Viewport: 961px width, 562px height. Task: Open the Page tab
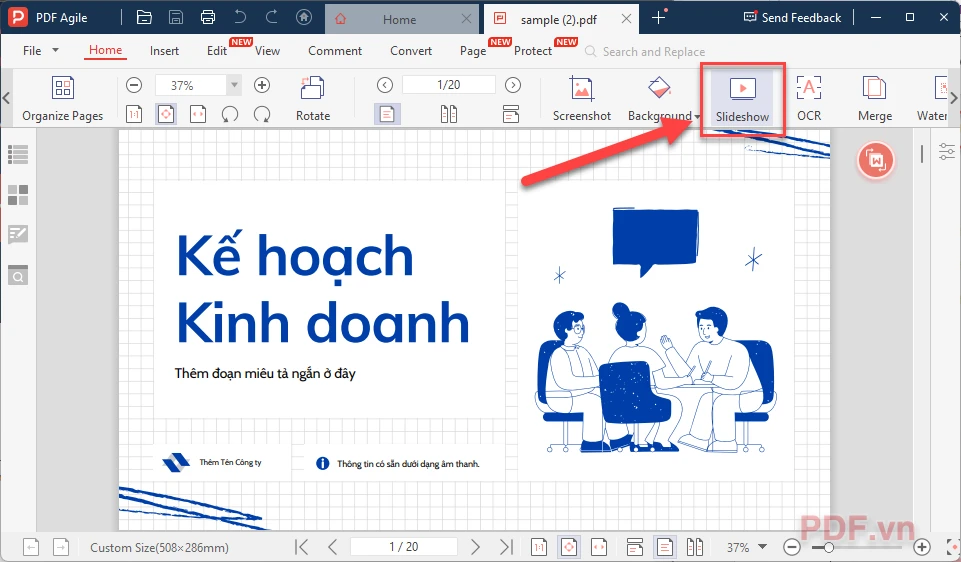click(x=473, y=51)
